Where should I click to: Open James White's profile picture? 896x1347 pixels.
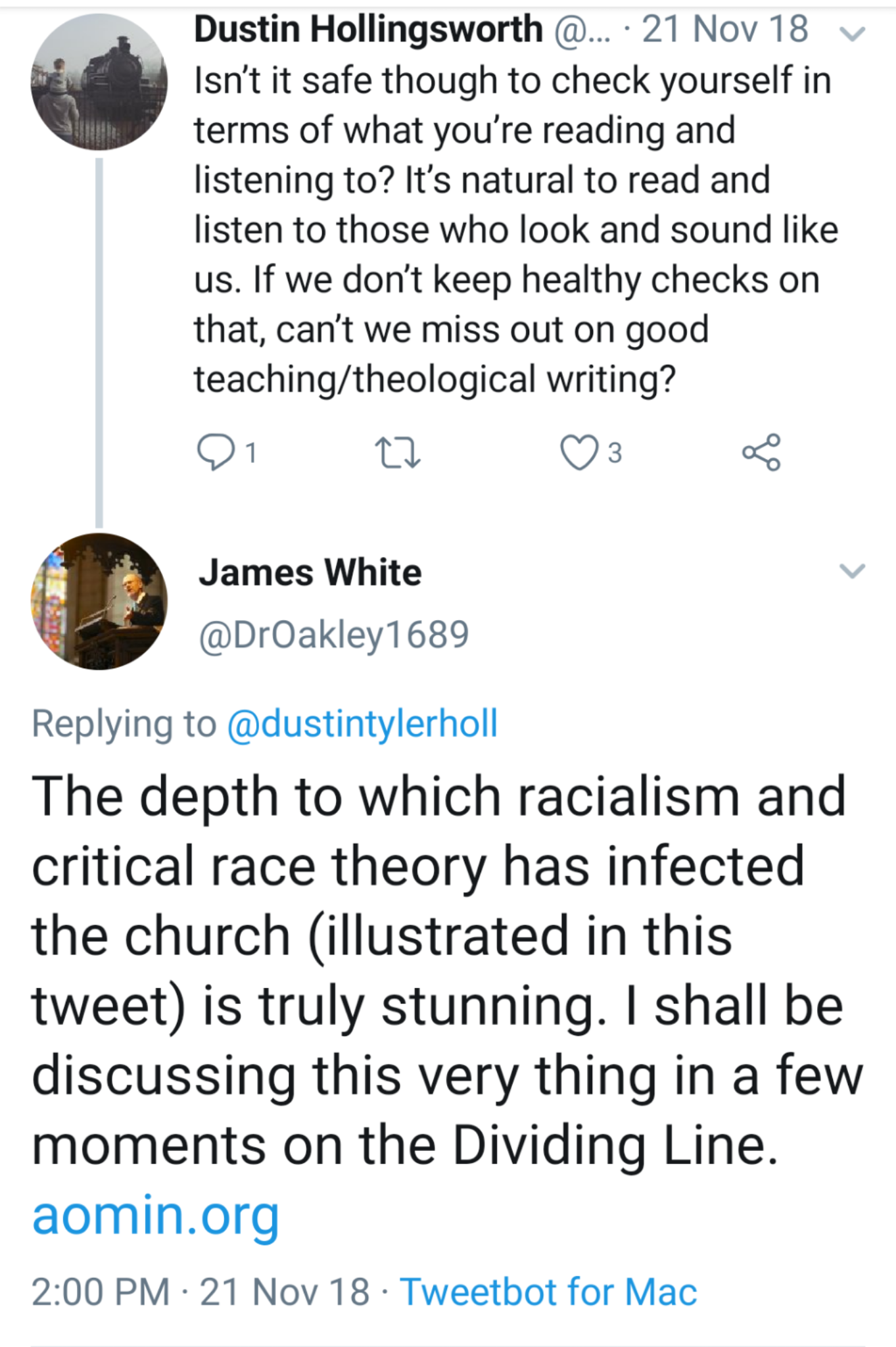pyautogui.click(x=99, y=601)
